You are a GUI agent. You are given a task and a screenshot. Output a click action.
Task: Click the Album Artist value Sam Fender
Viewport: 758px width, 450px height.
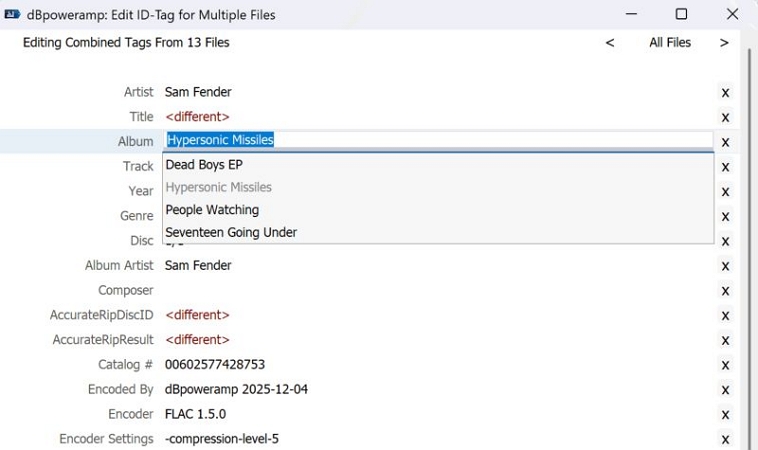pyautogui.click(x=198, y=265)
